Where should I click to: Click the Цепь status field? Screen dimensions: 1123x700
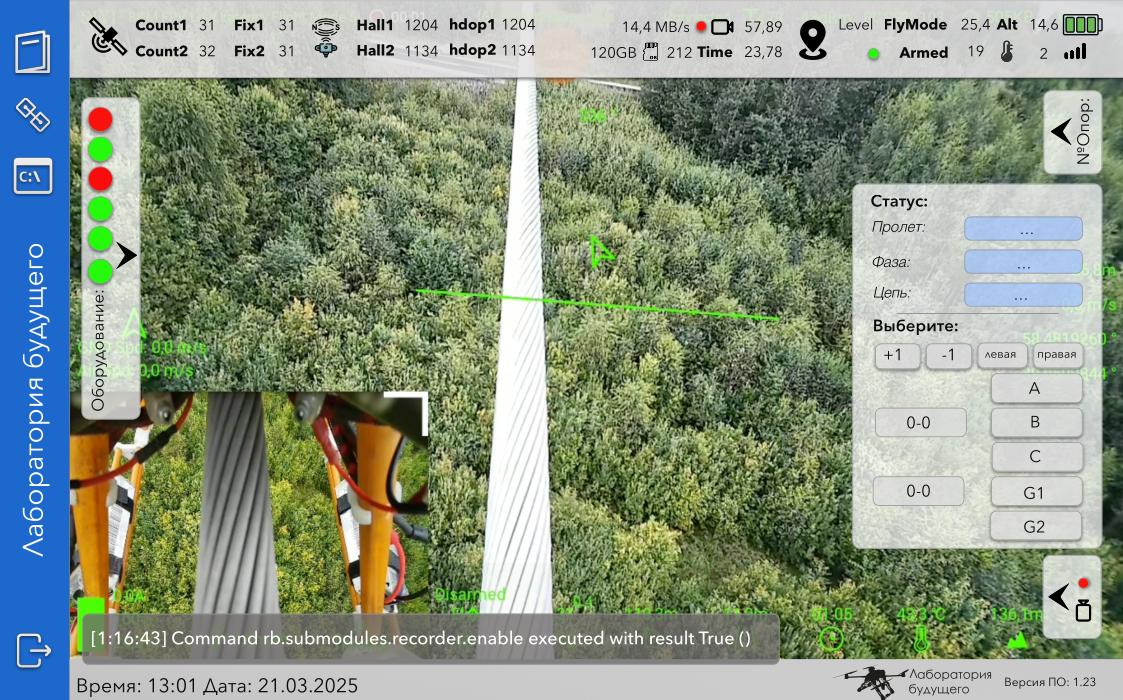pyautogui.click(x=1023, y=294)
